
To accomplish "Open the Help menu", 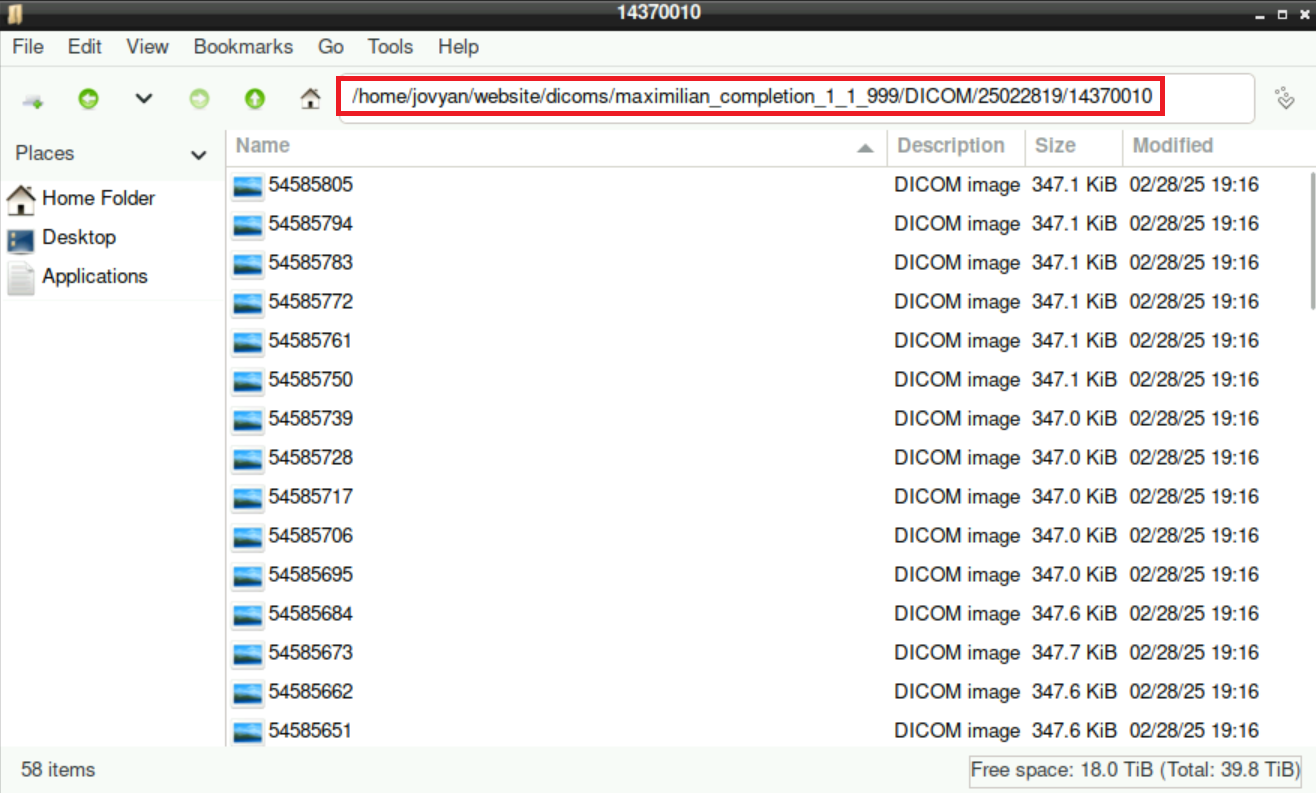I will click(458, 47).
